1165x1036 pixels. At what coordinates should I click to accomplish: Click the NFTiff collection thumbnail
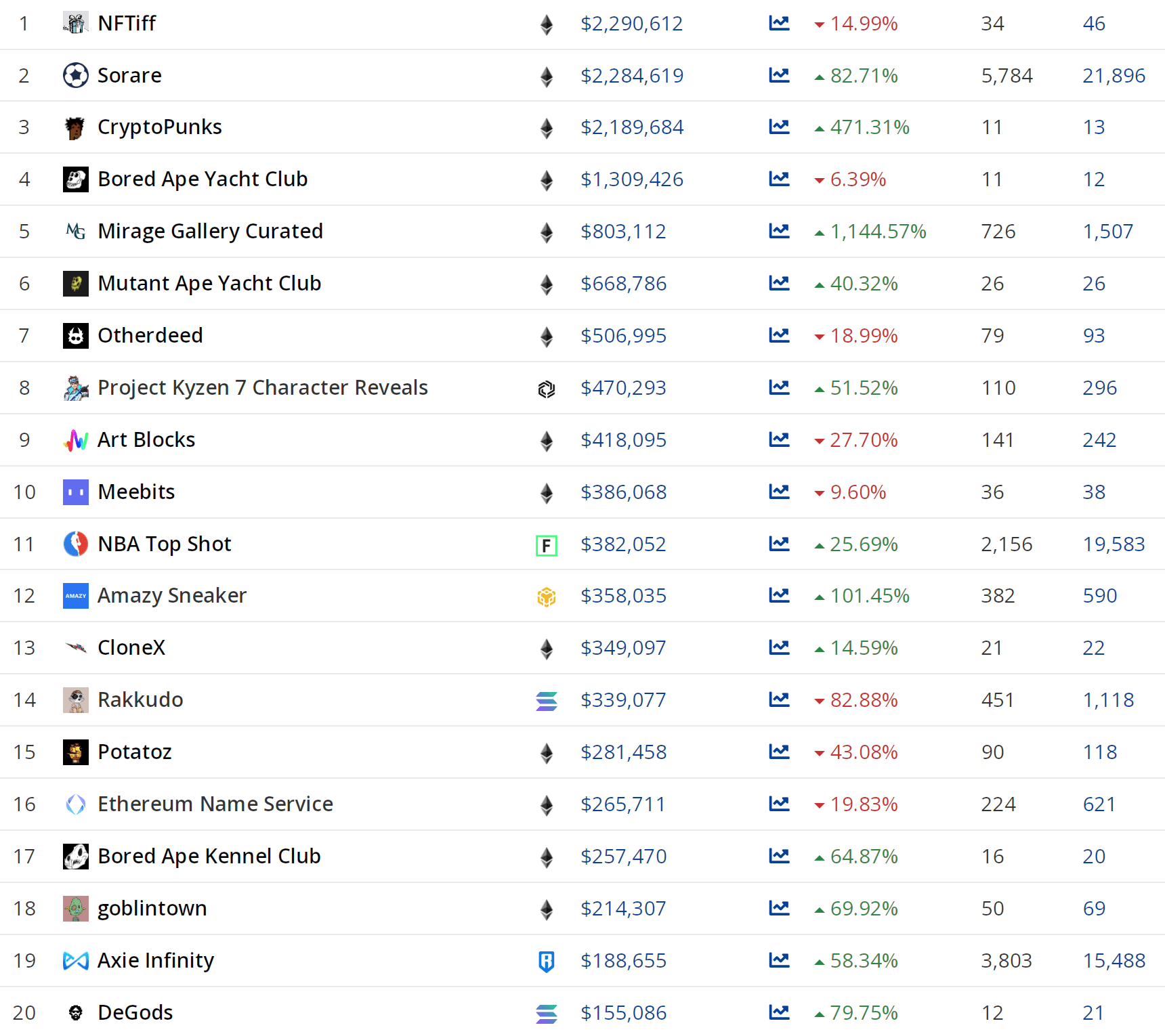[76, 23]
